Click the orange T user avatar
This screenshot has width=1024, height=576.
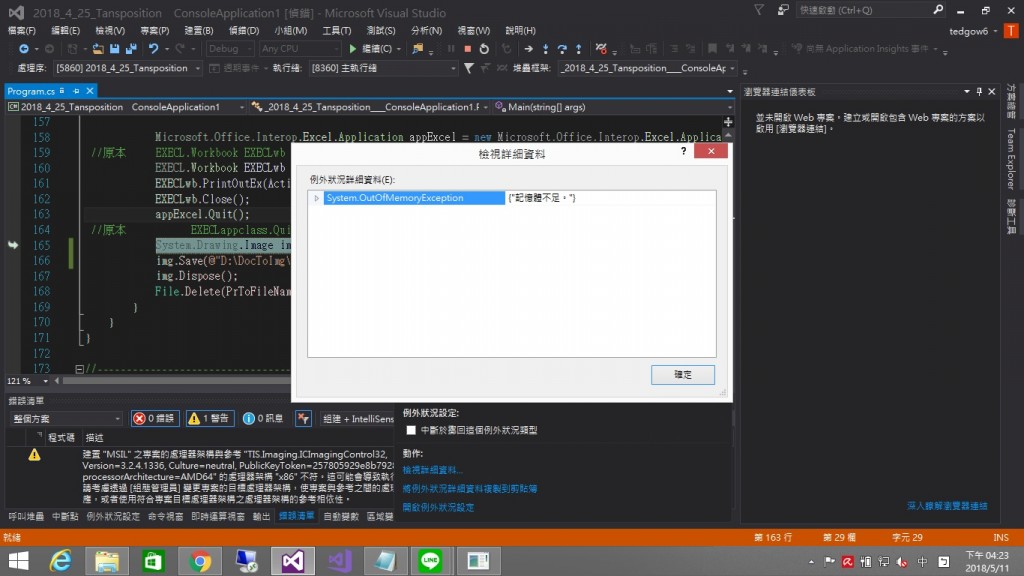point(1012,31)
